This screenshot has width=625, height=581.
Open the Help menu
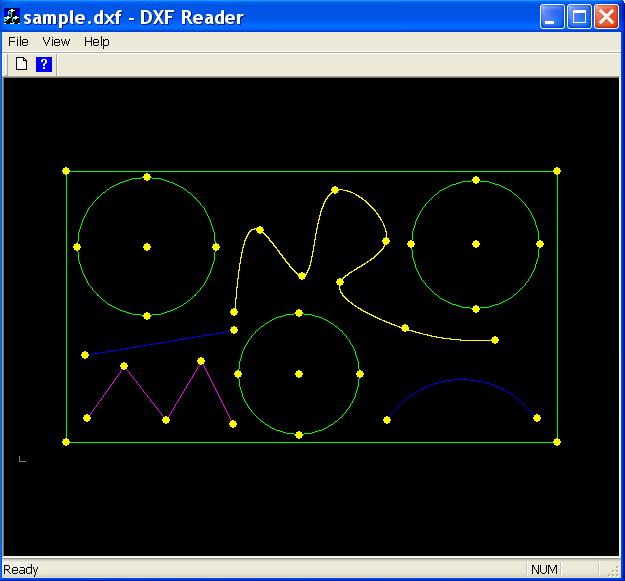pos(96,41)
